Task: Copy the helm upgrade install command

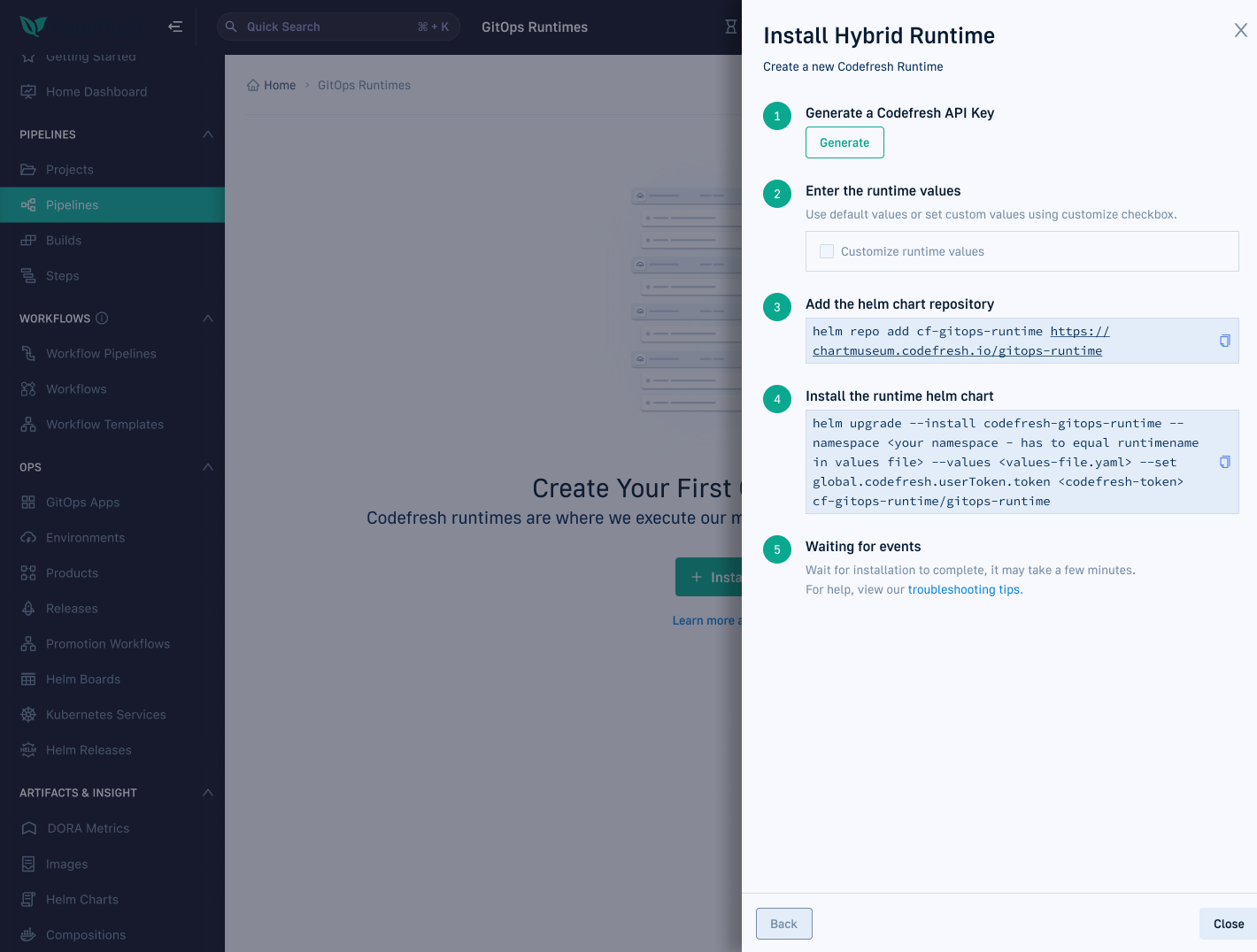Action: (x=1225, y=462)
